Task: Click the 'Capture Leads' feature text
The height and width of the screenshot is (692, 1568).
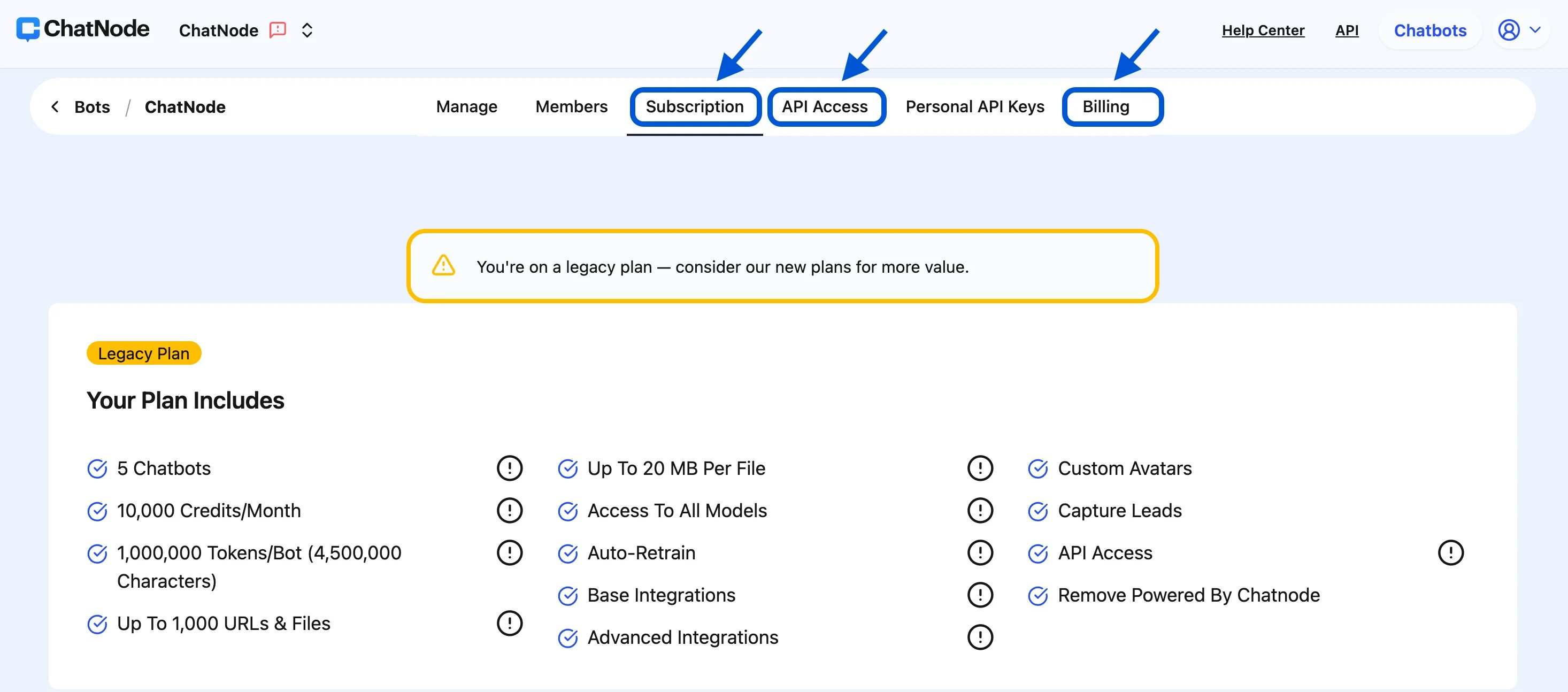Action: tap(1119, 510)
